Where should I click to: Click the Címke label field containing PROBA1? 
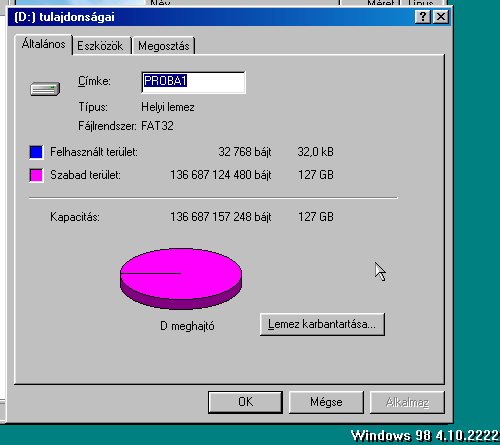click(x=193, y=82)
